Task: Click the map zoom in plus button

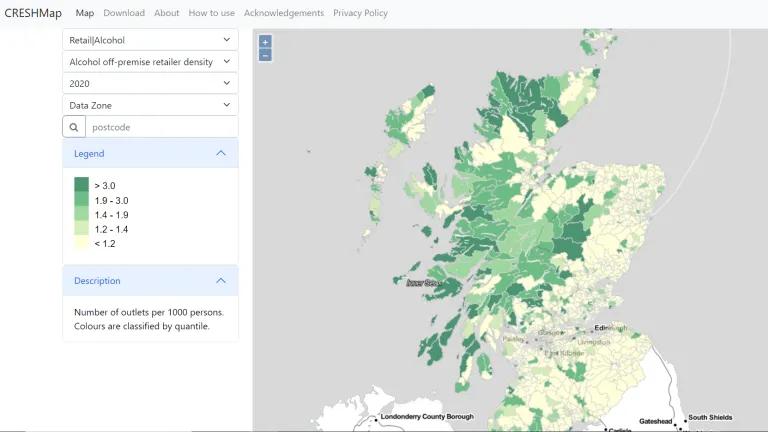Action: pos(265,42)
